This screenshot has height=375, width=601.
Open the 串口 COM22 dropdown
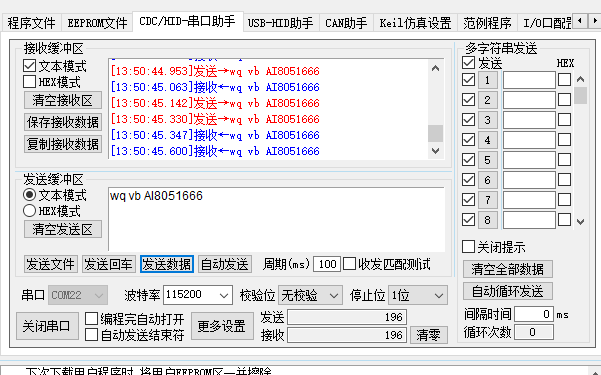click(x=78, y=295)
